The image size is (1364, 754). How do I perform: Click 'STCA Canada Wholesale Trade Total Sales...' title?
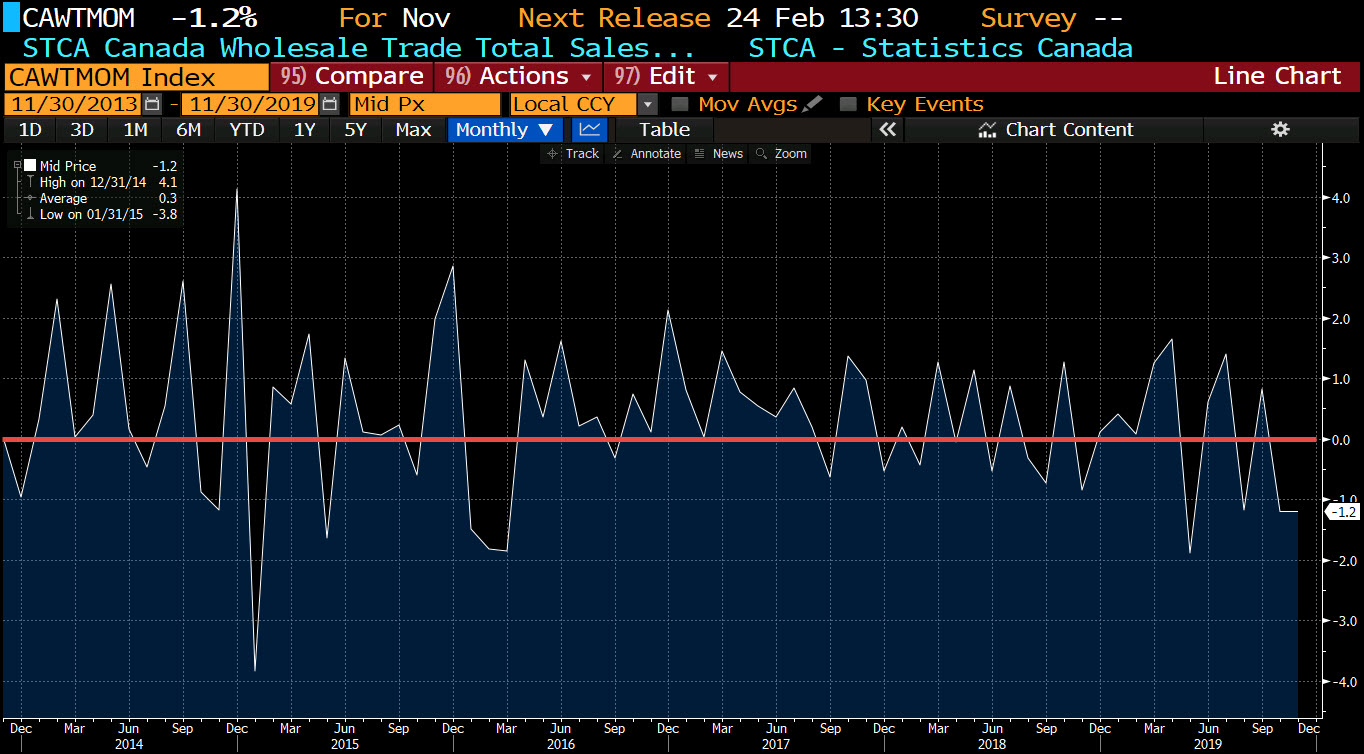pyautogui.click(x=359, y=47)
